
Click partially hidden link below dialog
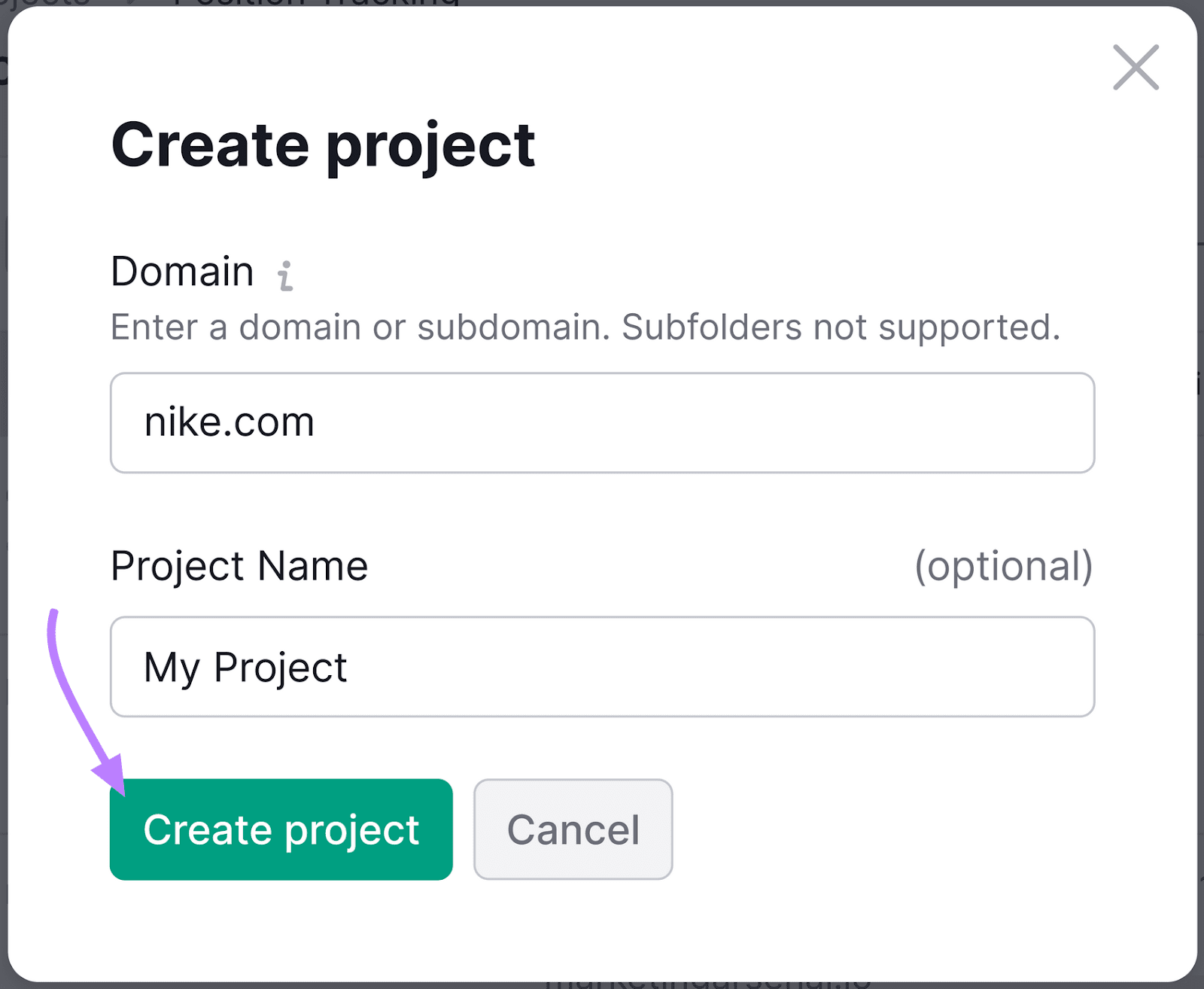pyautogui.click(x=707, y=984)
